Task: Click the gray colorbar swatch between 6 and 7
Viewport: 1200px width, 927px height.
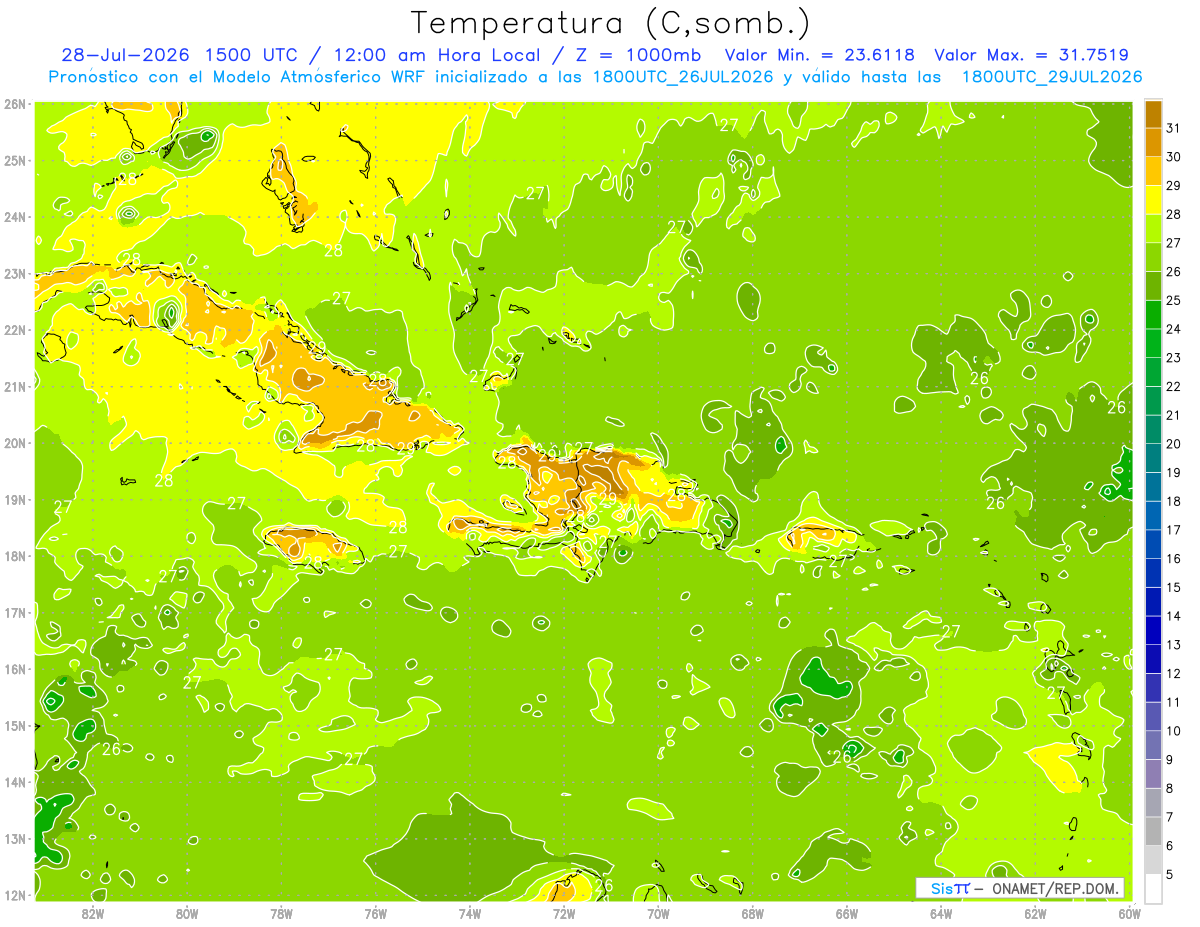Action: [x=1153, y=831]
